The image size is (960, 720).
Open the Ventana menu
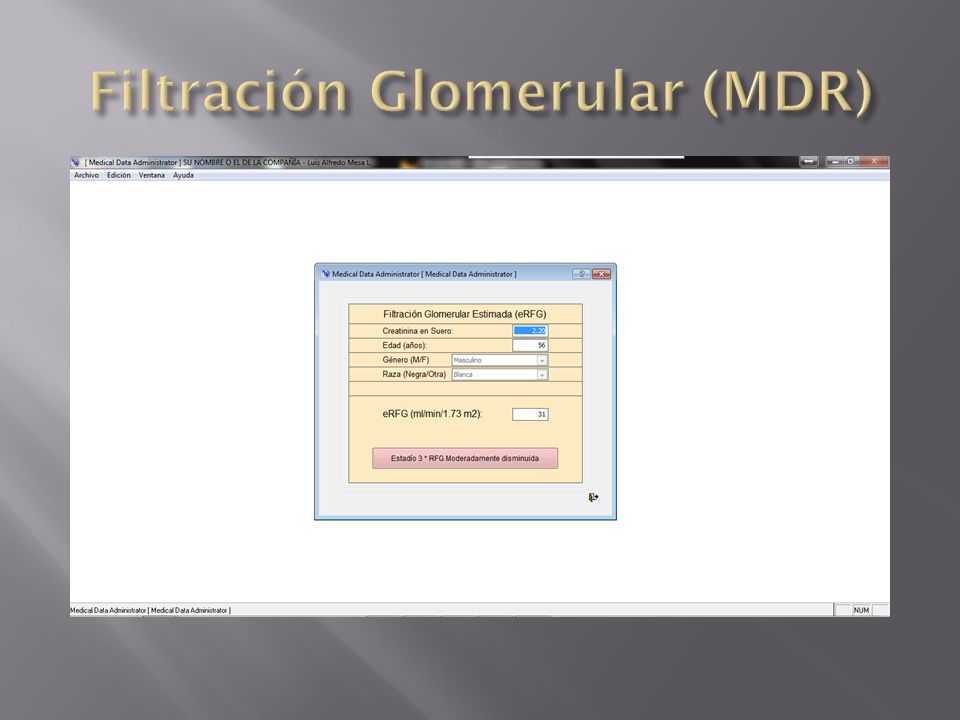pos(151,175)
